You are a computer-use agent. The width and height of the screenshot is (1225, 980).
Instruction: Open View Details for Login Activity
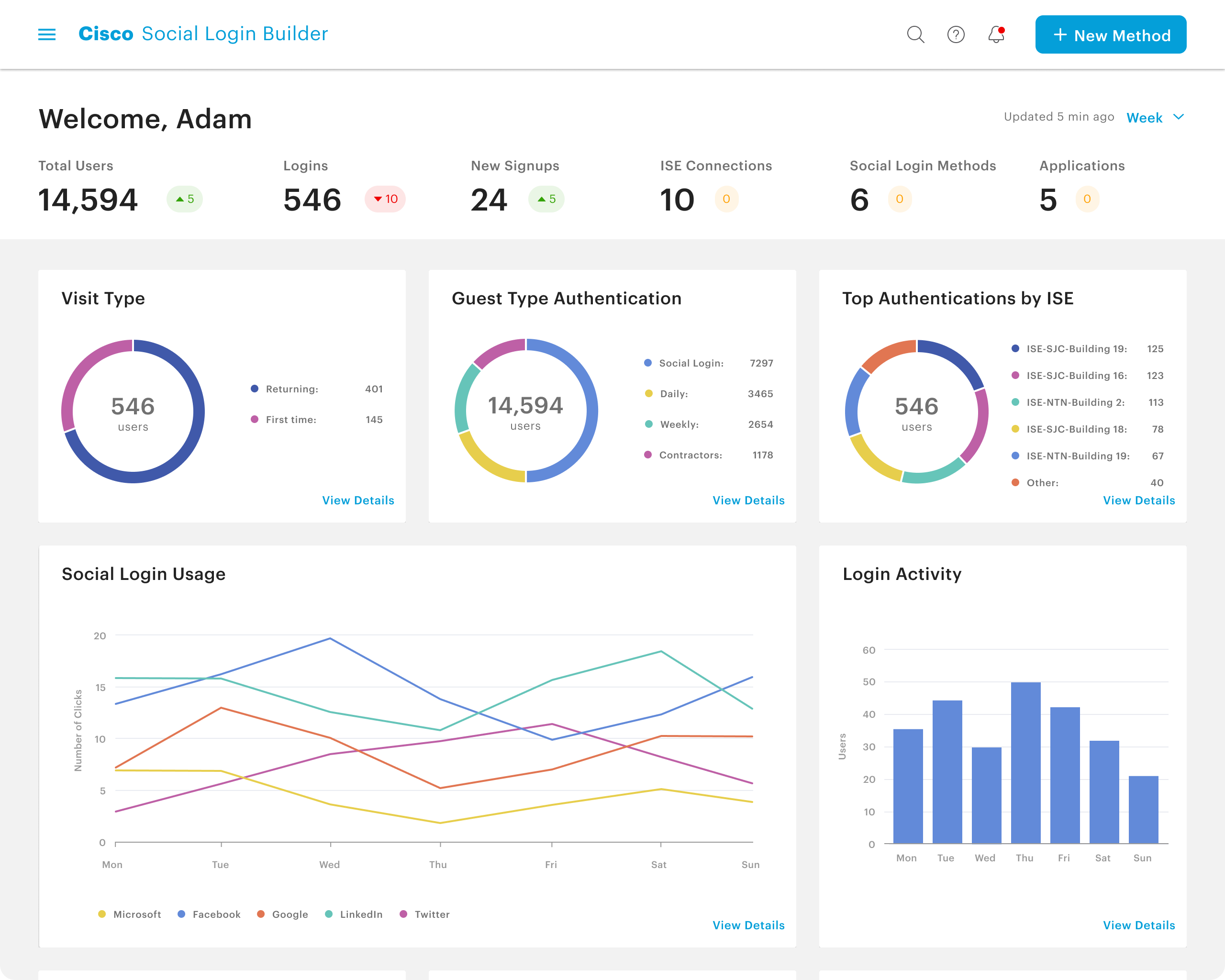point(1139,925)
